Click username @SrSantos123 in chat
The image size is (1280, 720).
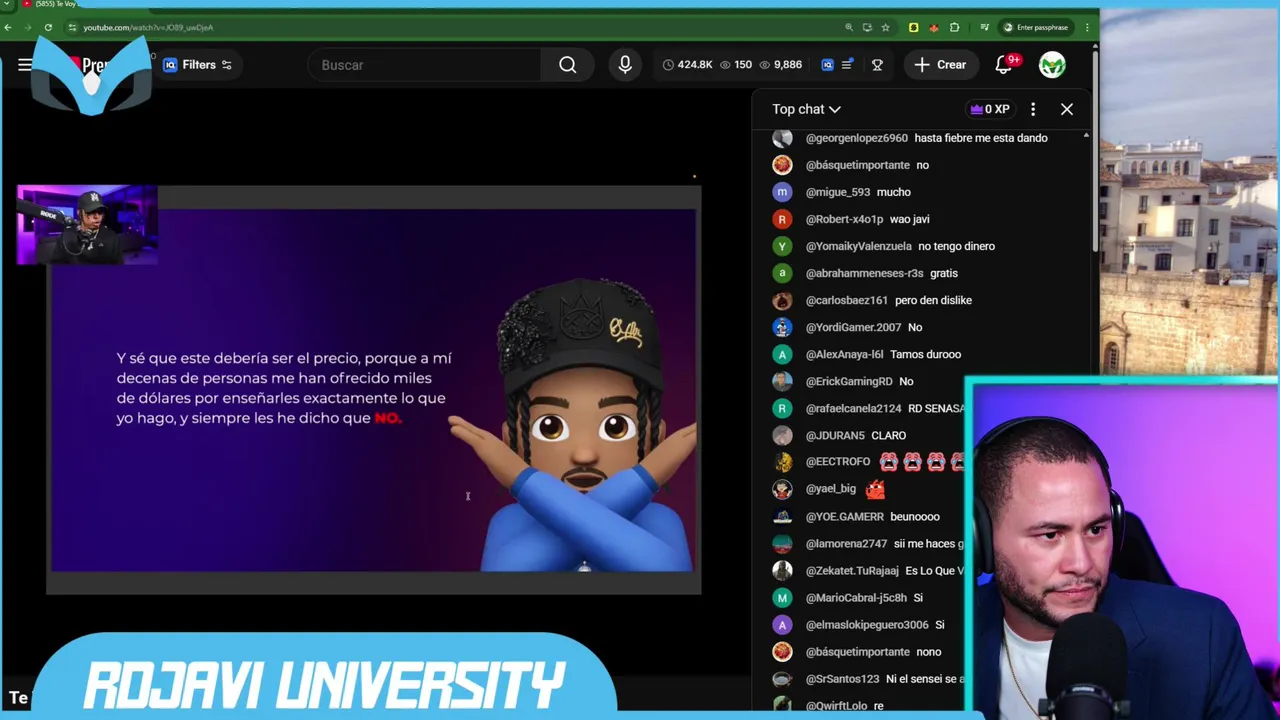[842, 679]
